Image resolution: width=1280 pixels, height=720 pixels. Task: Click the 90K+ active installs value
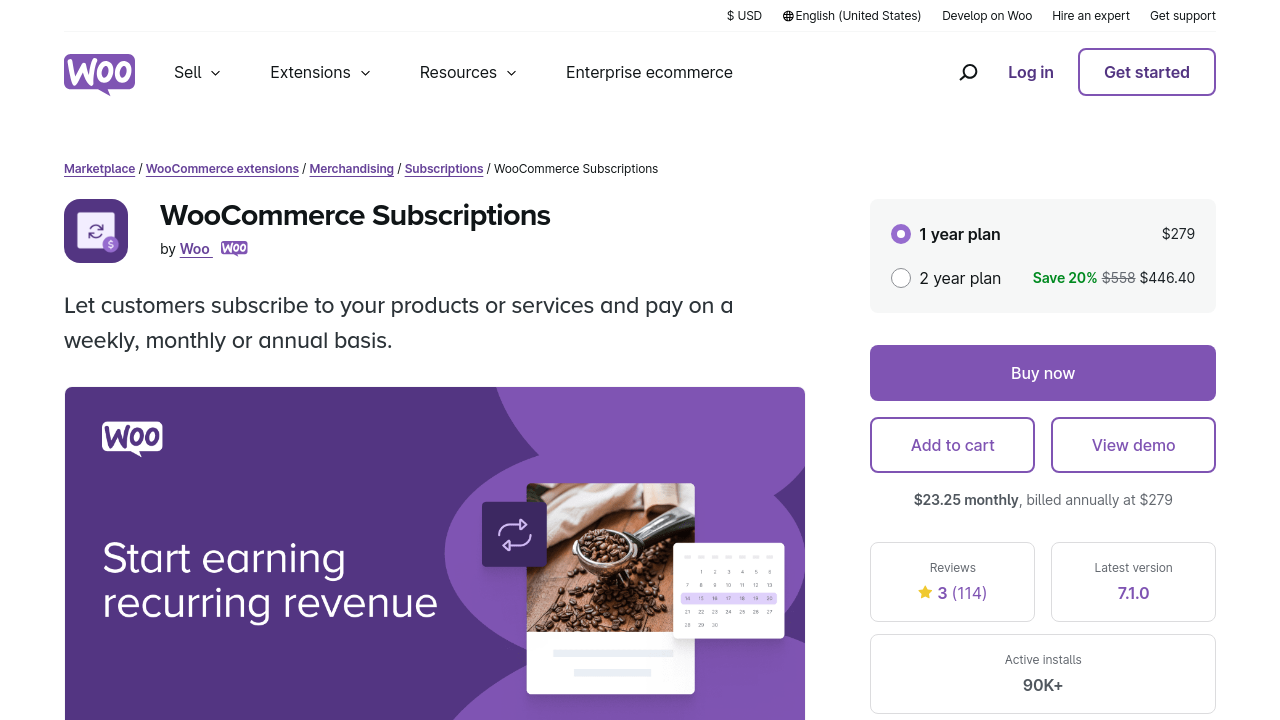click(1043, 685)
